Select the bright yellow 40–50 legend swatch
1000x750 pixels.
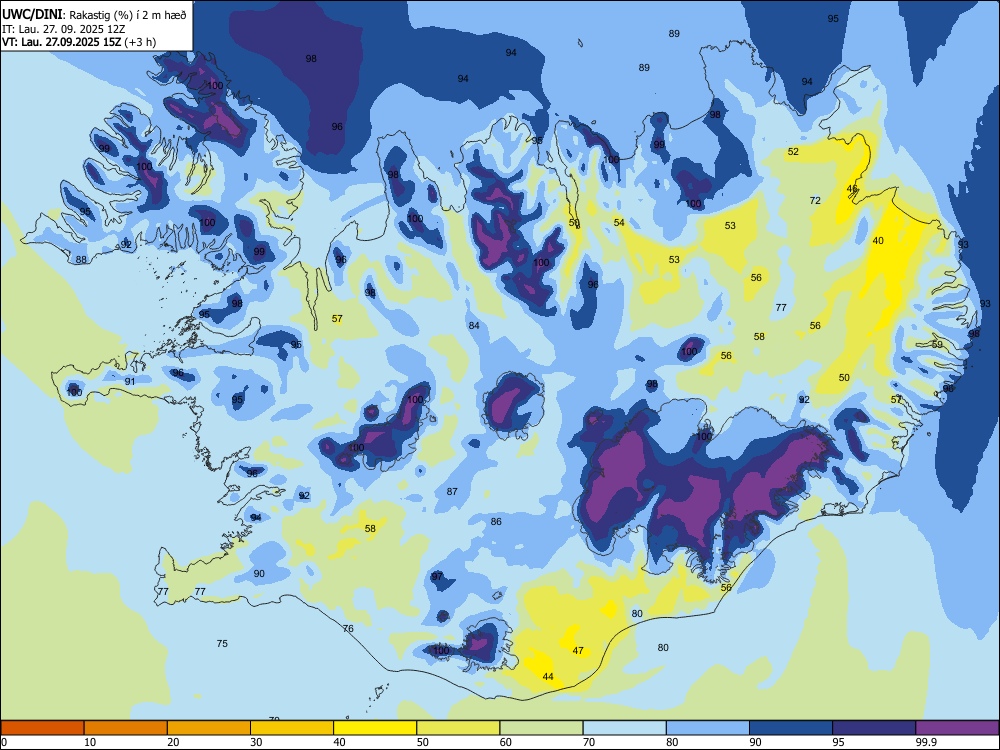pos(375,728)
